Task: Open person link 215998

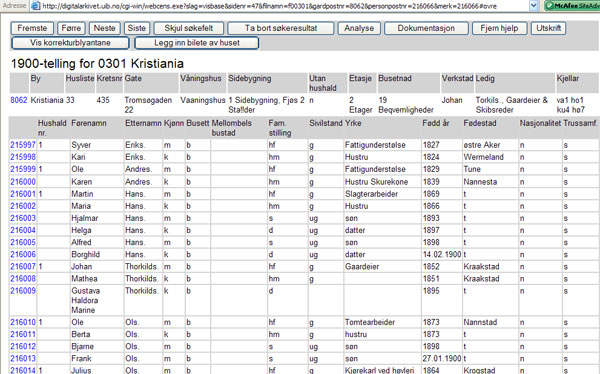Action: coord(23,157)
